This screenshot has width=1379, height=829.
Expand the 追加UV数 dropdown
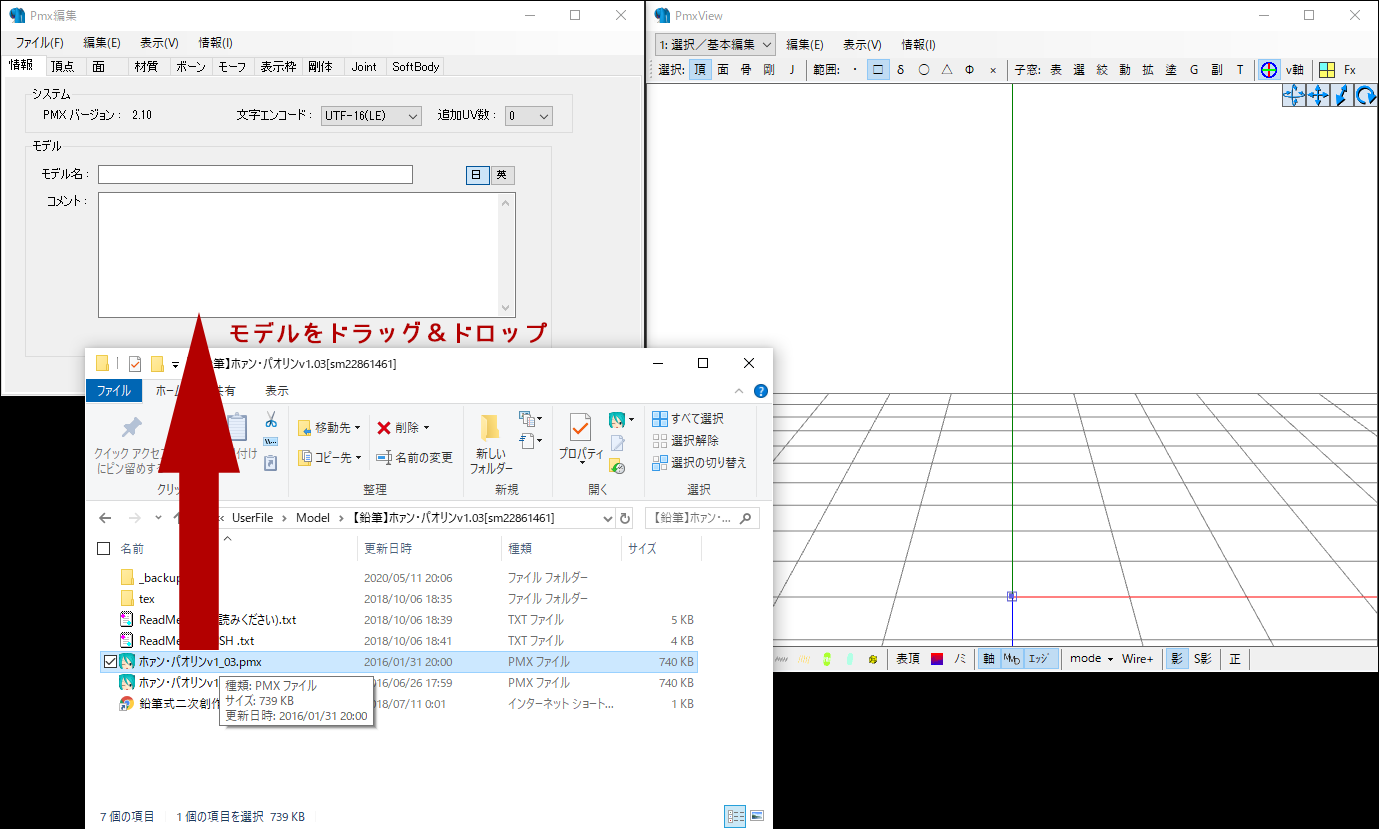[x=527, y=115]
